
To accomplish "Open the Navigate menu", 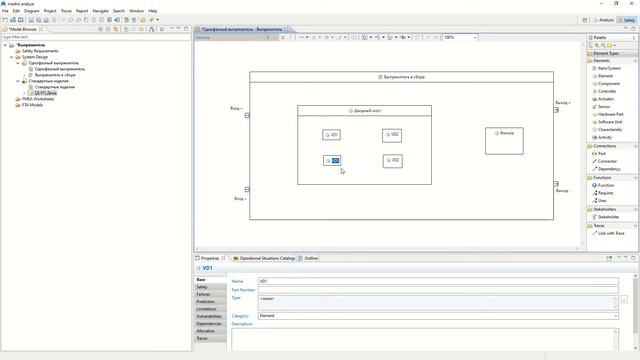I will (100, 11).
